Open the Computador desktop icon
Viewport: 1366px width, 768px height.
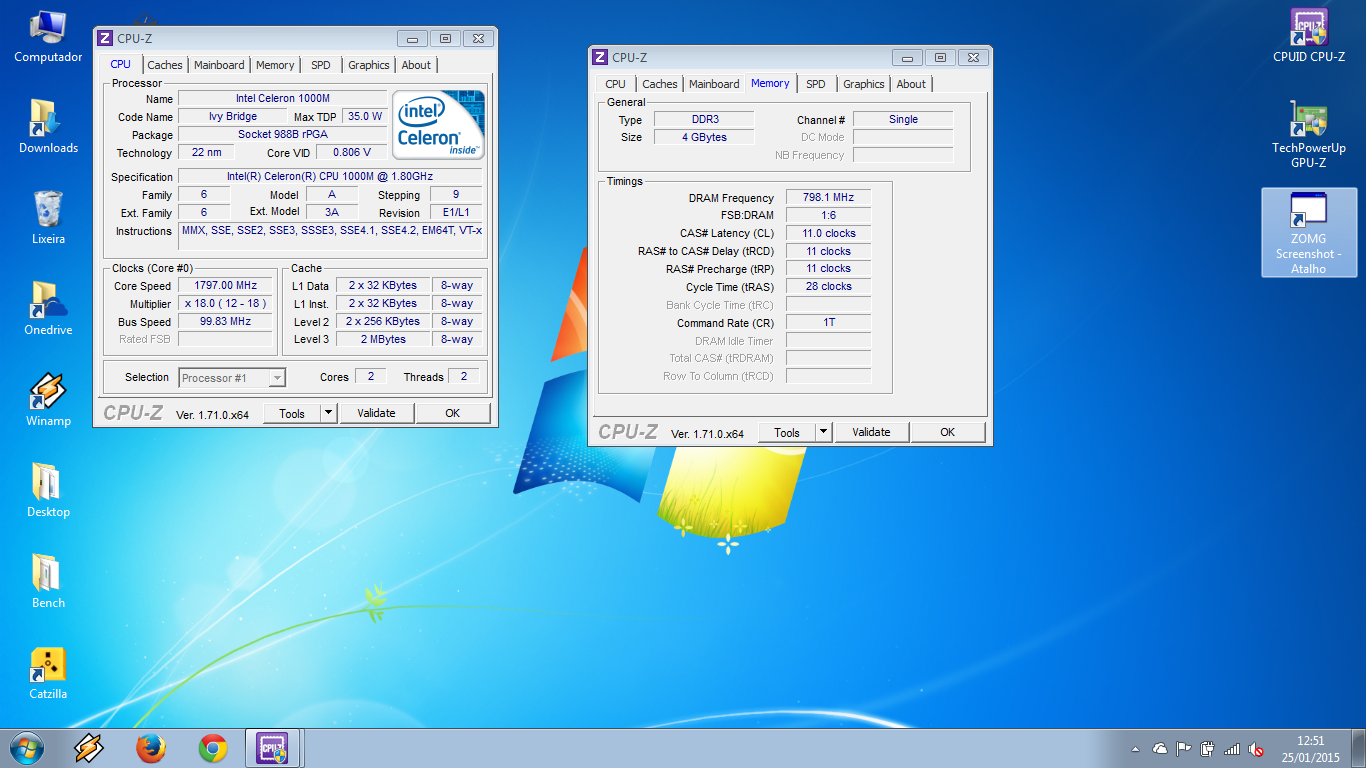pyautogui.click(x=48, y=38)
